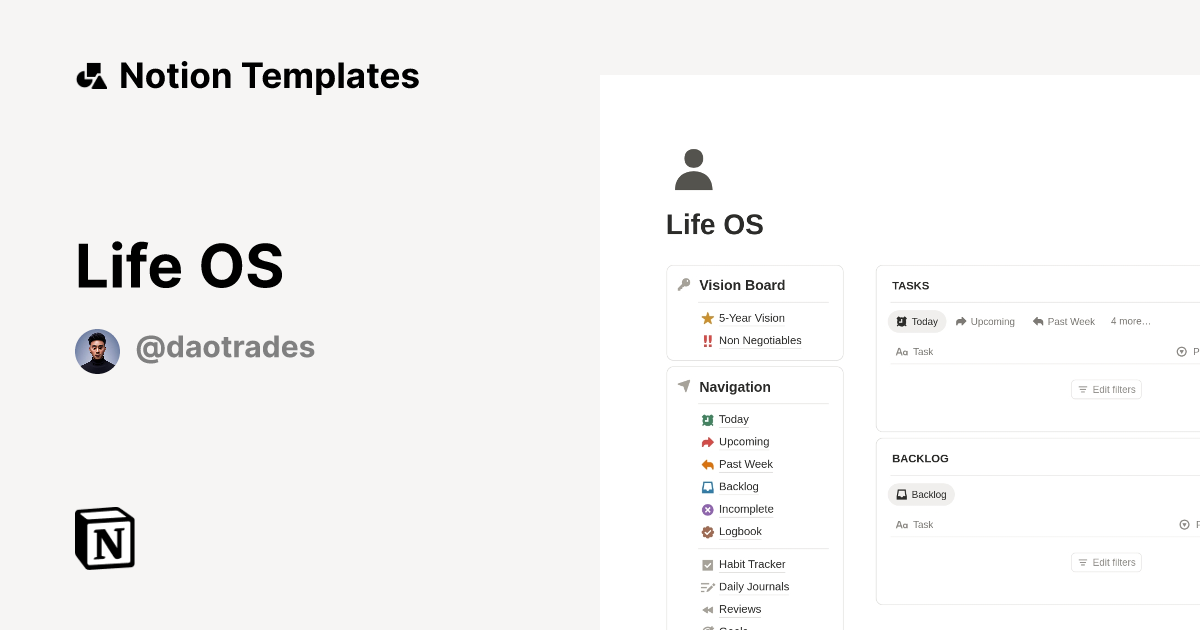Click the calendar icon next to Today
Image resolution: width=1200 pixels, height=630 pixels.
(707, 419)
